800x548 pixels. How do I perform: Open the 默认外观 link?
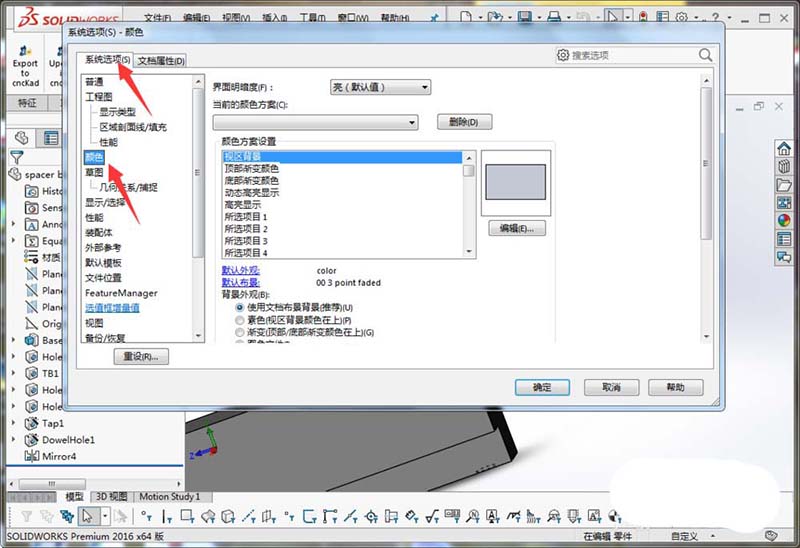point(240,270)
